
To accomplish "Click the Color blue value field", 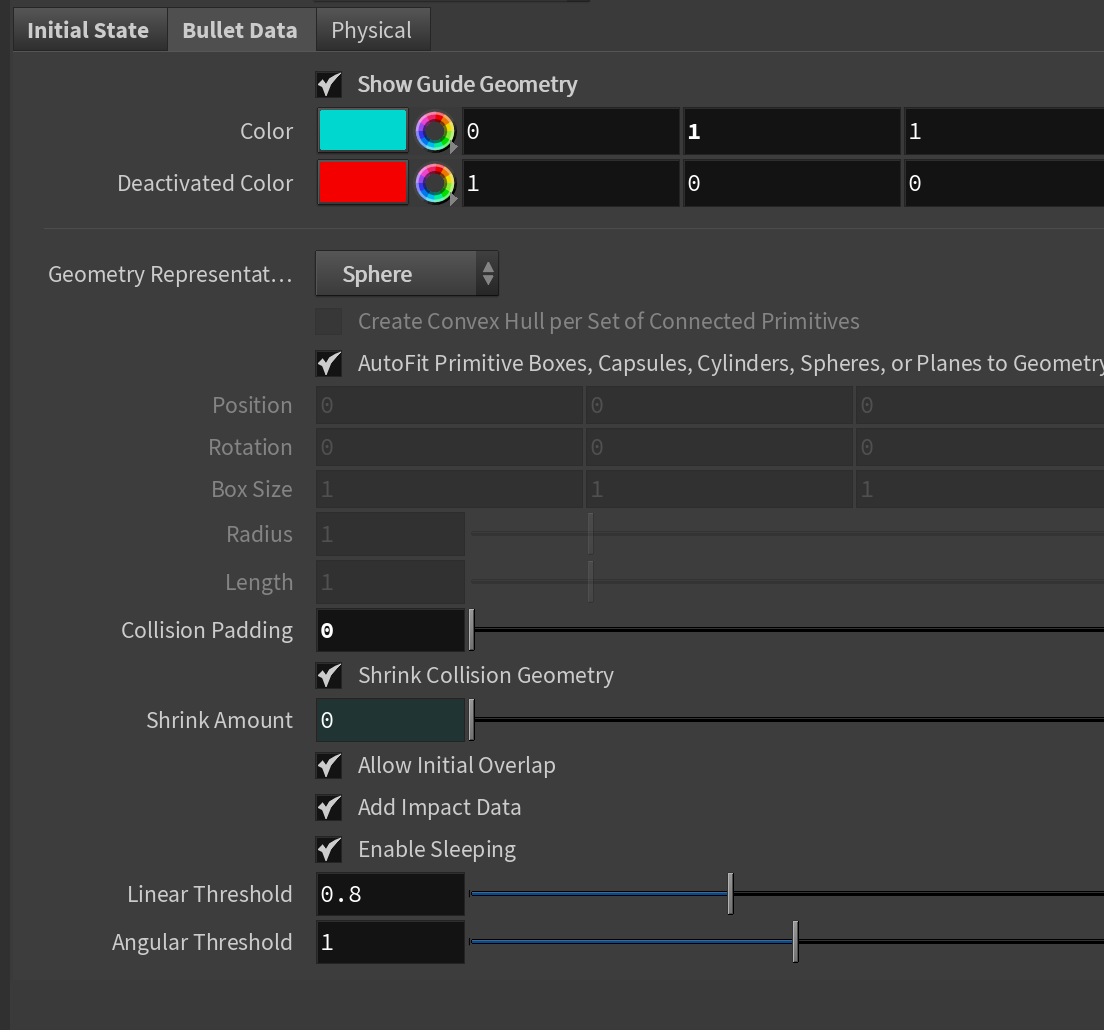I will click(x=1004, y=132).
